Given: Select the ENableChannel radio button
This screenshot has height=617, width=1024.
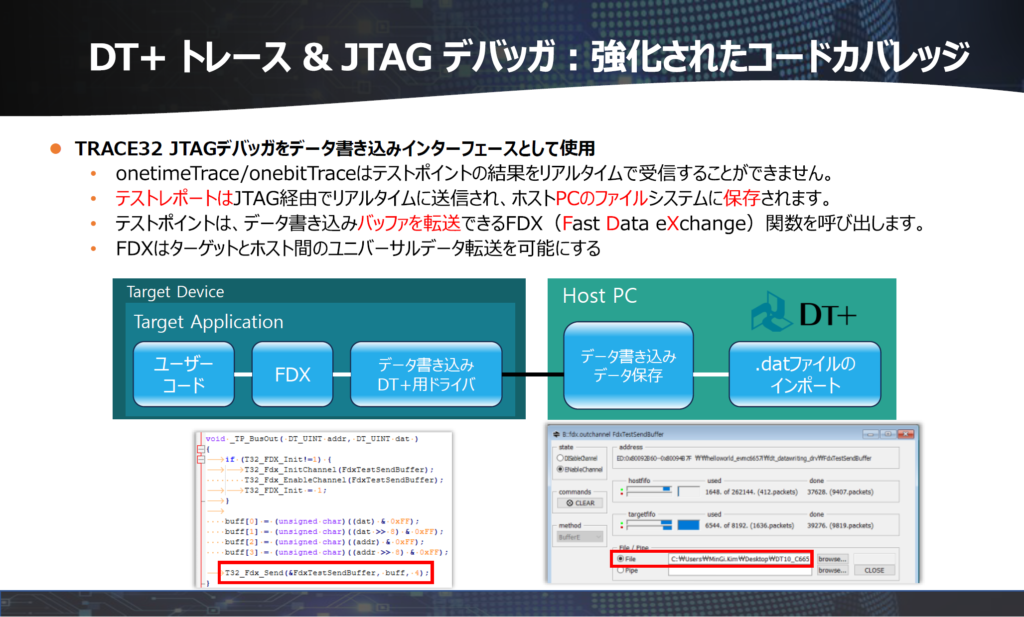Looking at the screenshot, I should pyautogui.click(x=560, y=469).
